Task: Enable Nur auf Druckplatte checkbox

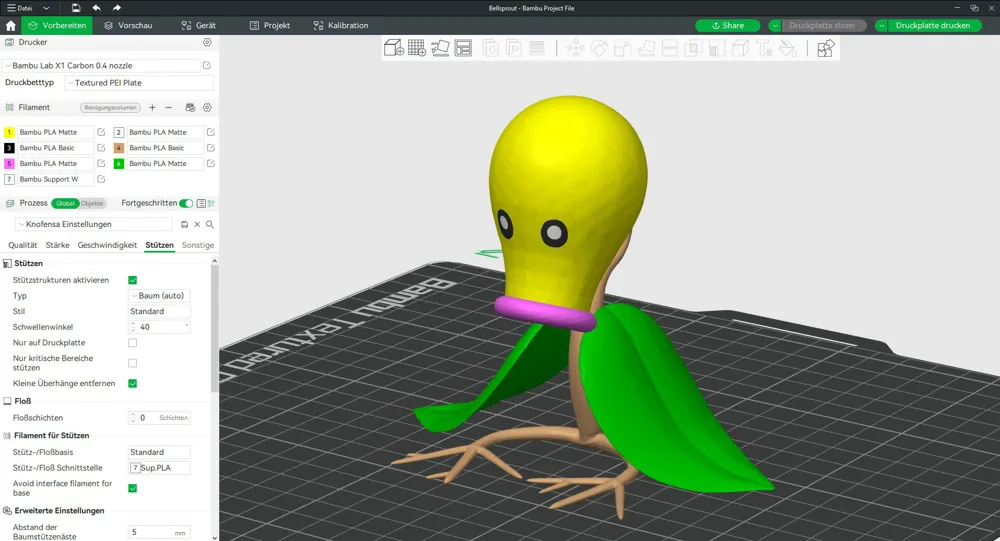Action: tap(133, 343)
